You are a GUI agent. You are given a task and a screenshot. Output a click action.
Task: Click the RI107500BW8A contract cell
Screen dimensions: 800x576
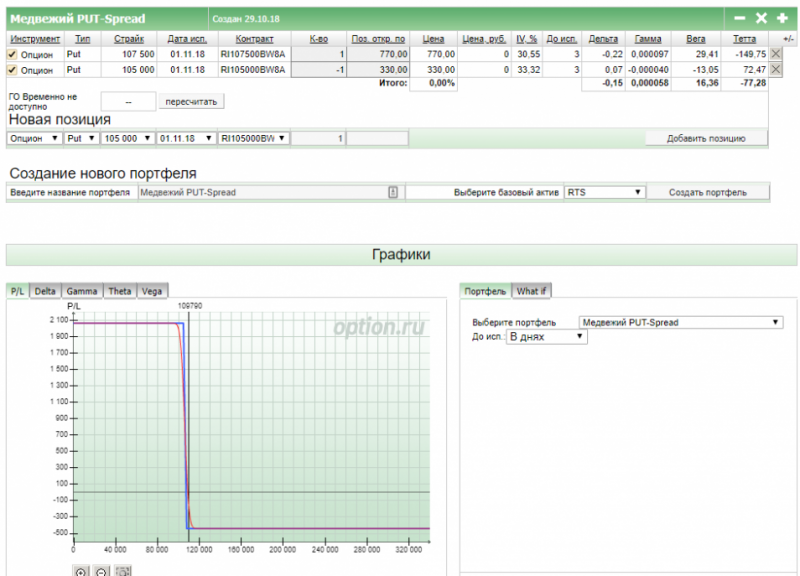pyautogui.click(x=254, y=54)
